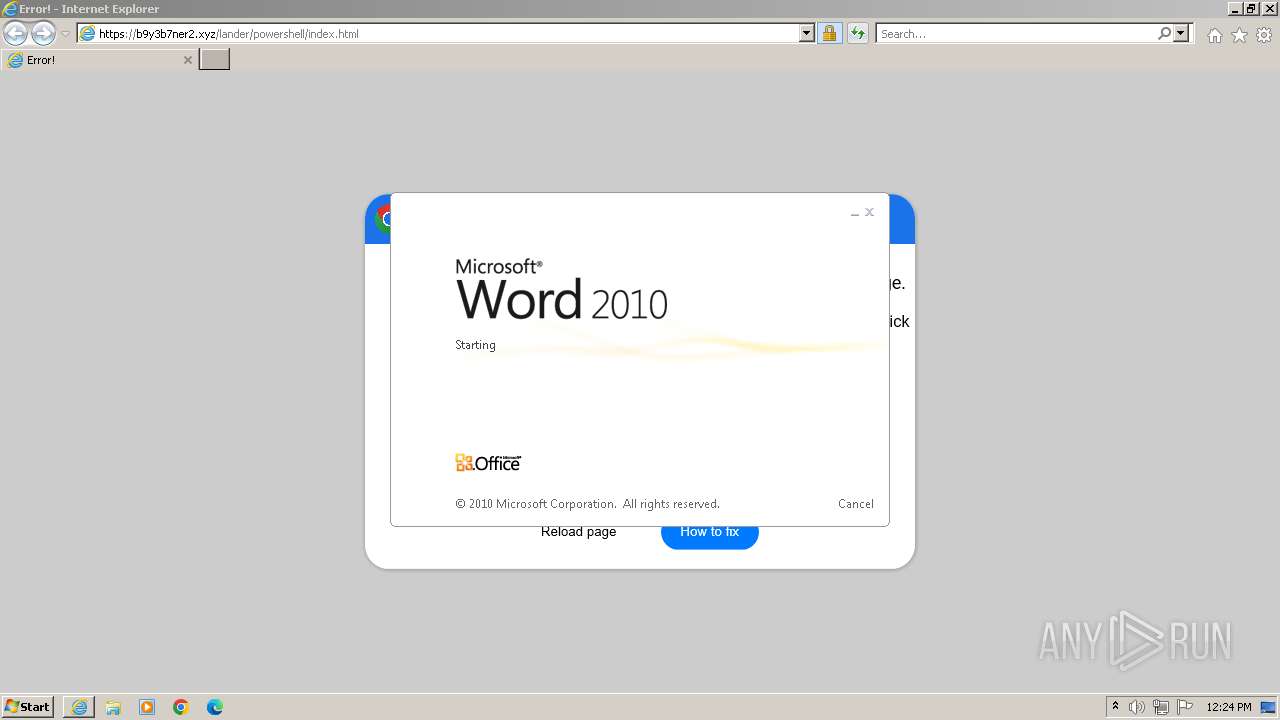Viewport: 1280px width, 720px height.
Task: Click the Reload page link
Action: click(x=578, y=532)
